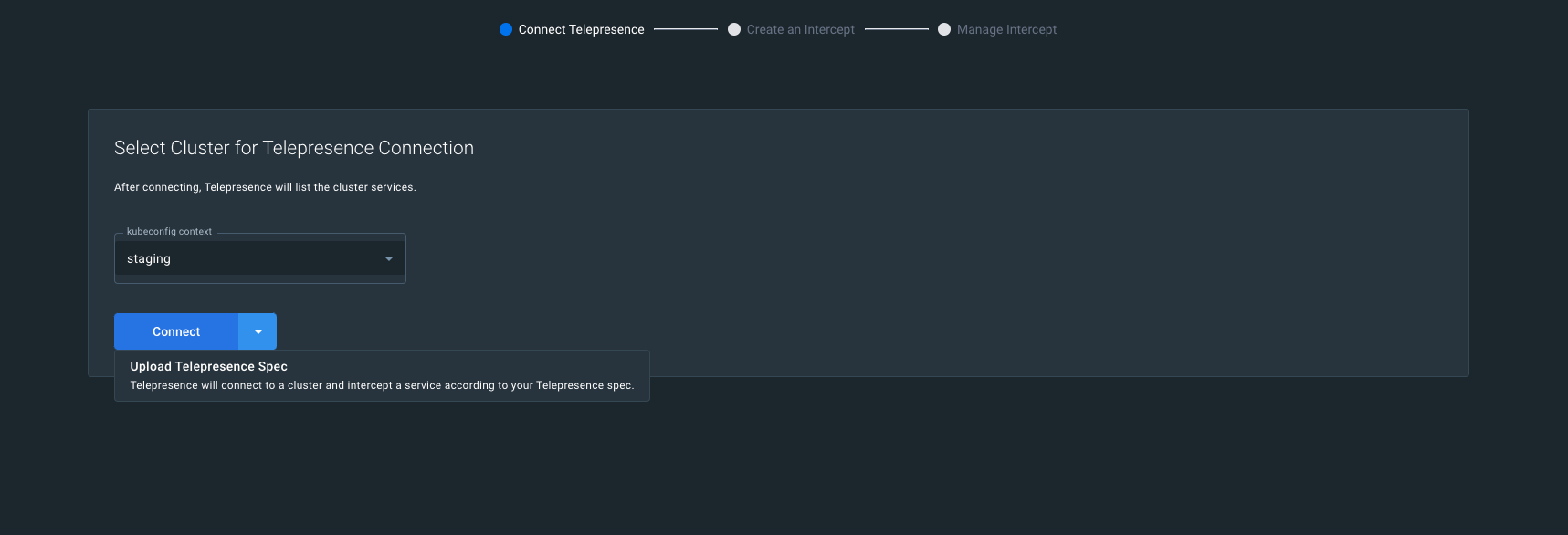Click the arrow icon beside the Connect button

[258, 331]
